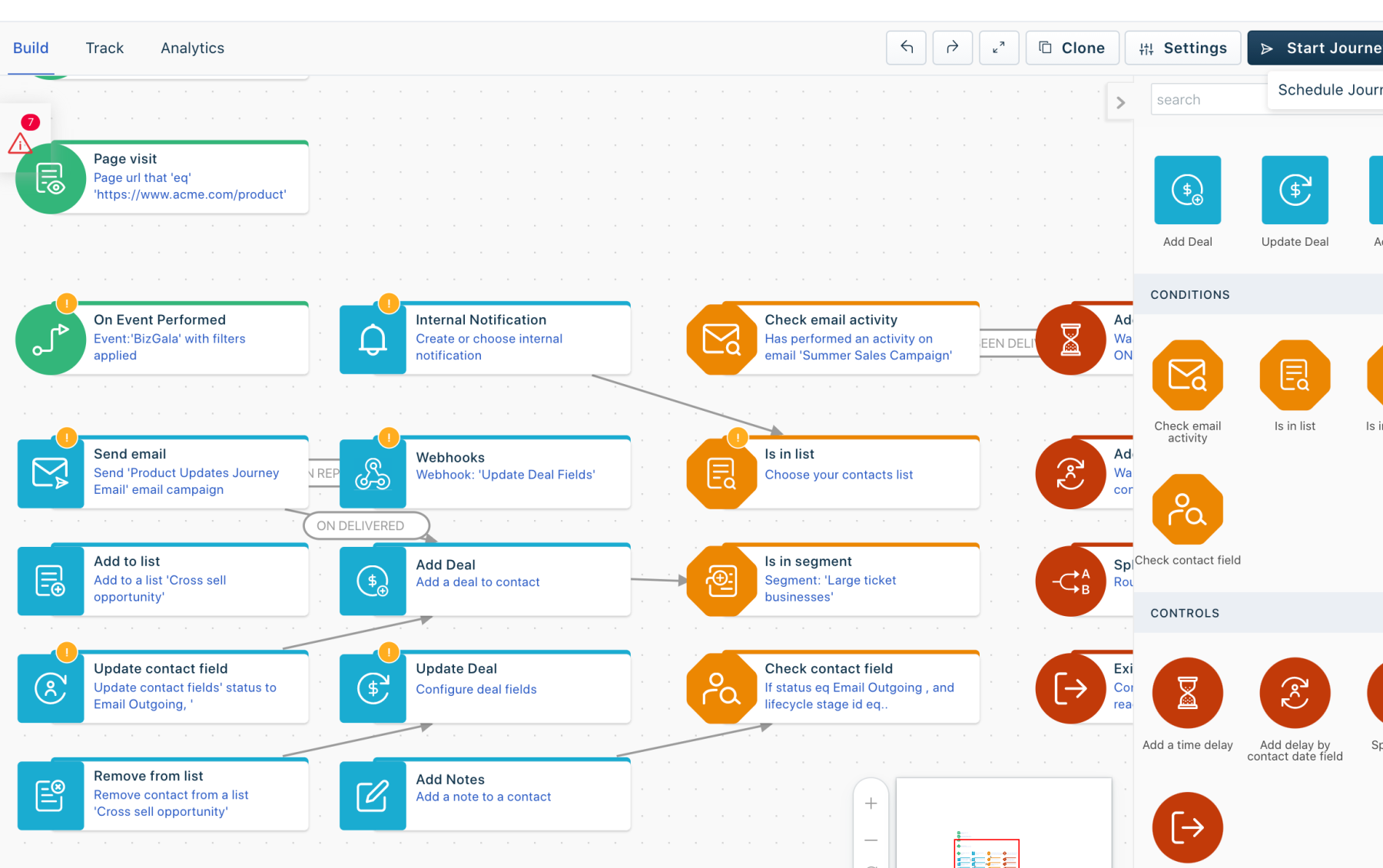Select Remove from list node icon
The image size is (1383, 868).
tap(51, 797)
